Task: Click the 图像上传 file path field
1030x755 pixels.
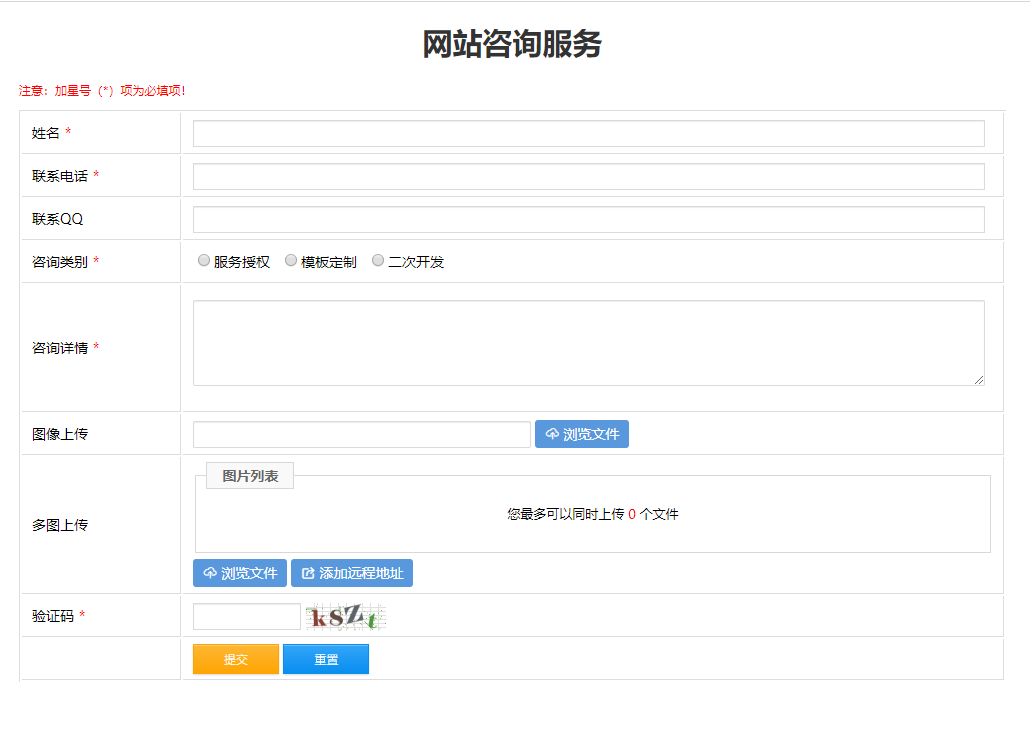Action: (361, 434)
